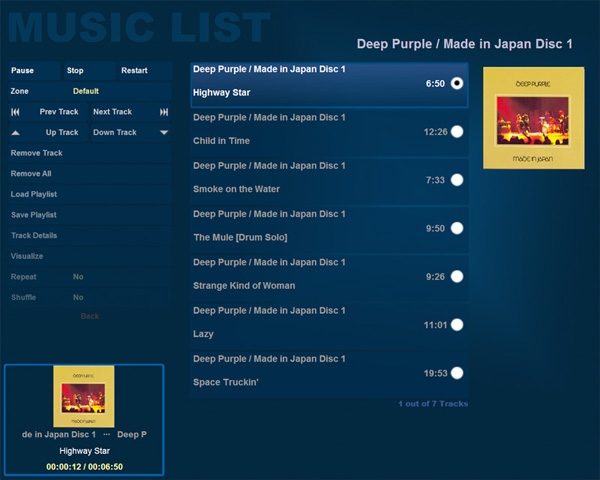Click the up arrow triangle icon
600x480 pixels.
pyautogui.click(x=16, y=133)
